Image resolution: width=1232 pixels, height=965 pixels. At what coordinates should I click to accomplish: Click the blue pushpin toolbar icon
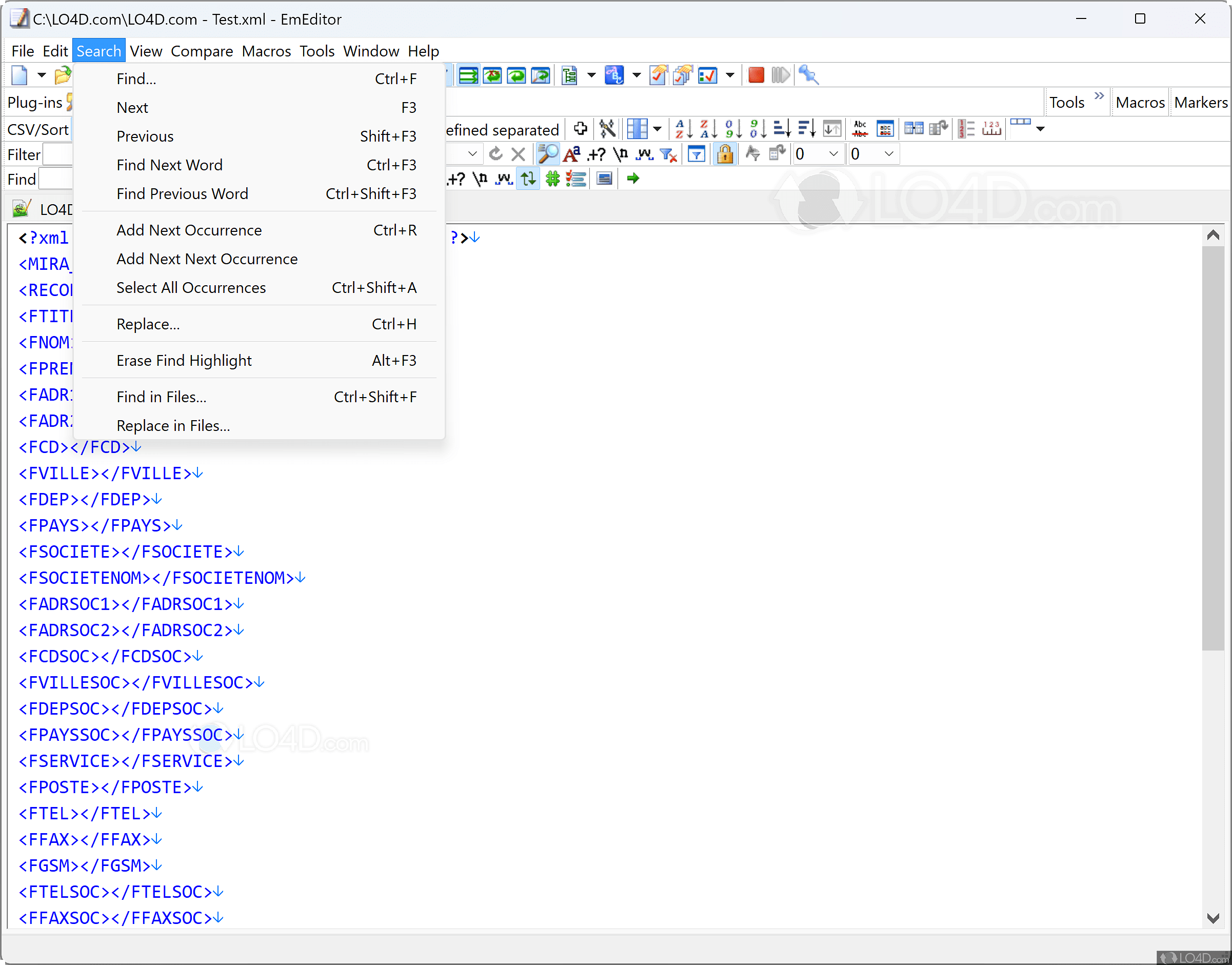pyautogui.click(x=808, y=75)
